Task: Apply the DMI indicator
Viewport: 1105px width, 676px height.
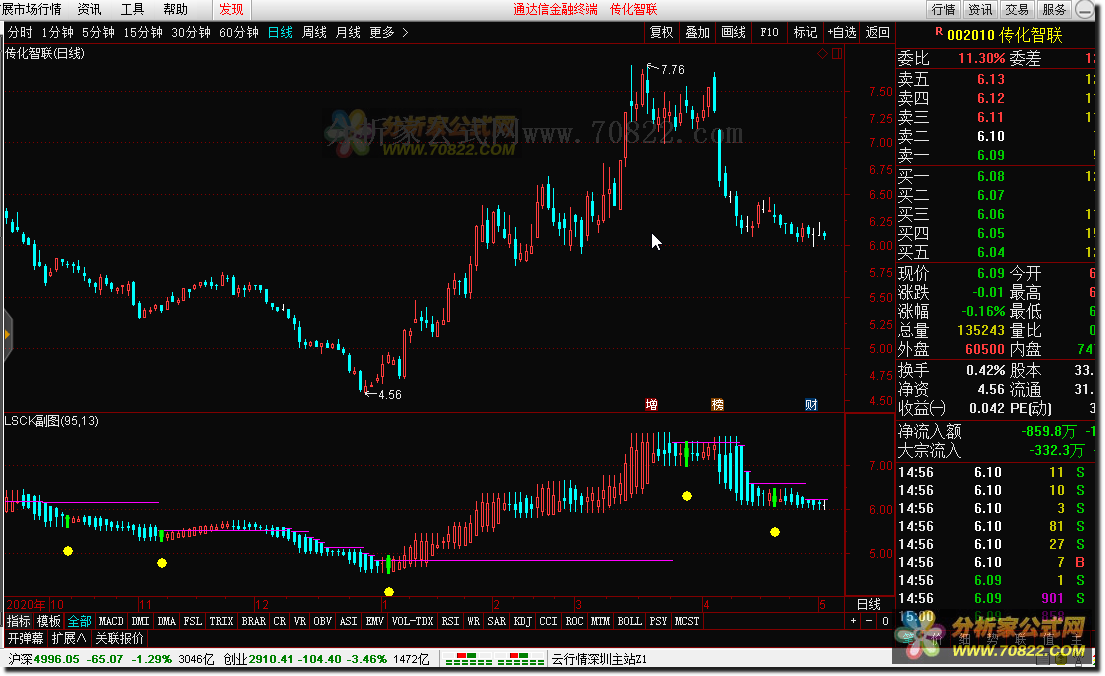Action: (141, 621)
